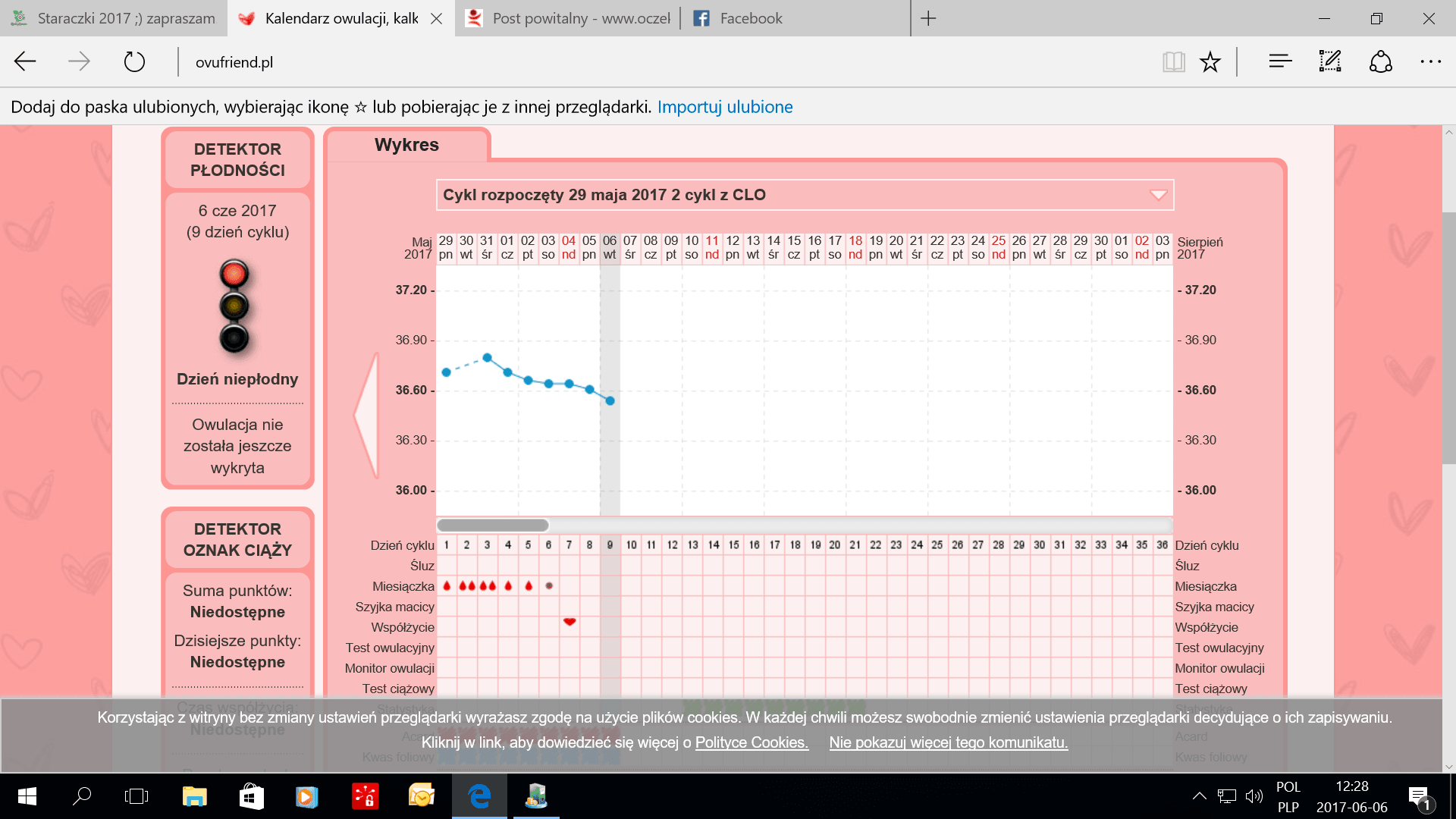
Task: Click the Make a Web Note icon
Action: coord(1330,61)
